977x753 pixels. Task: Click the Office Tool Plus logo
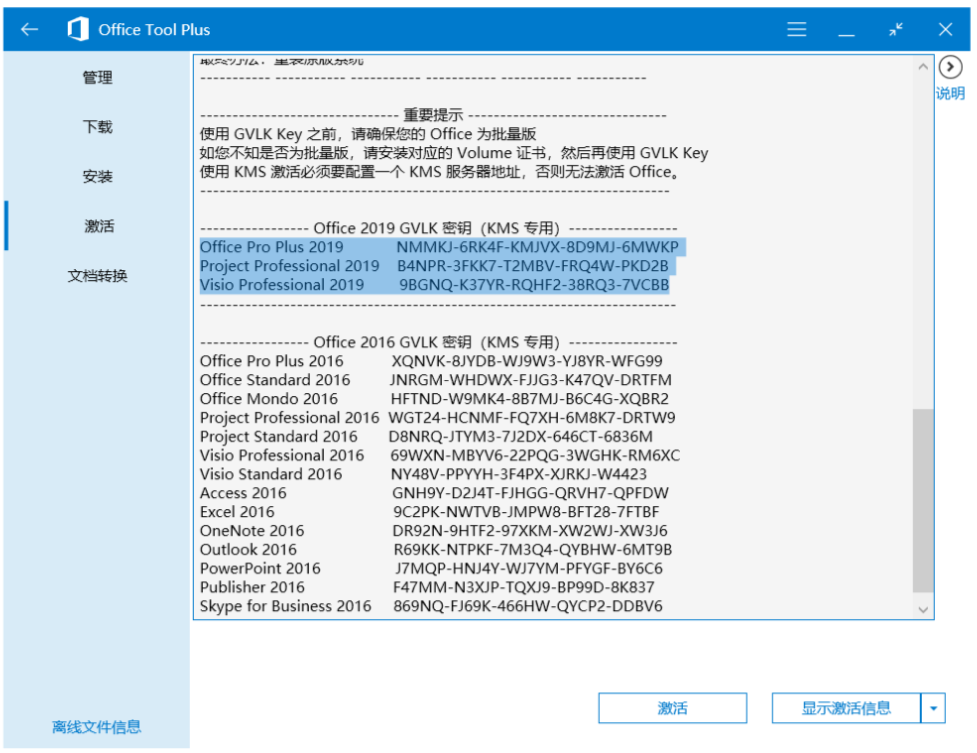tap(77, 29)
